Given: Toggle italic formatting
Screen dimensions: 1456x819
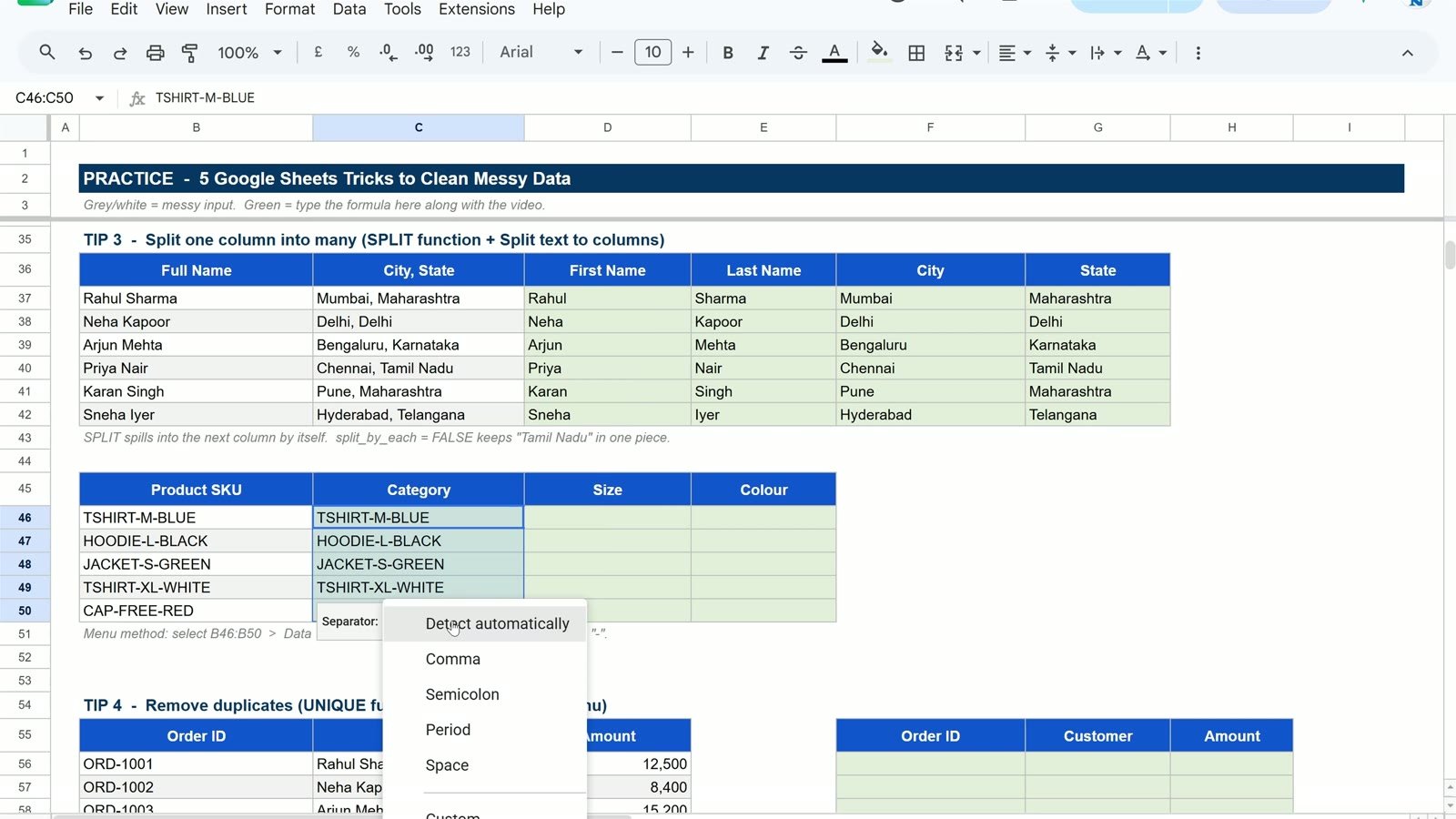Looking at the screenshot, I should [x=763, y=53].
